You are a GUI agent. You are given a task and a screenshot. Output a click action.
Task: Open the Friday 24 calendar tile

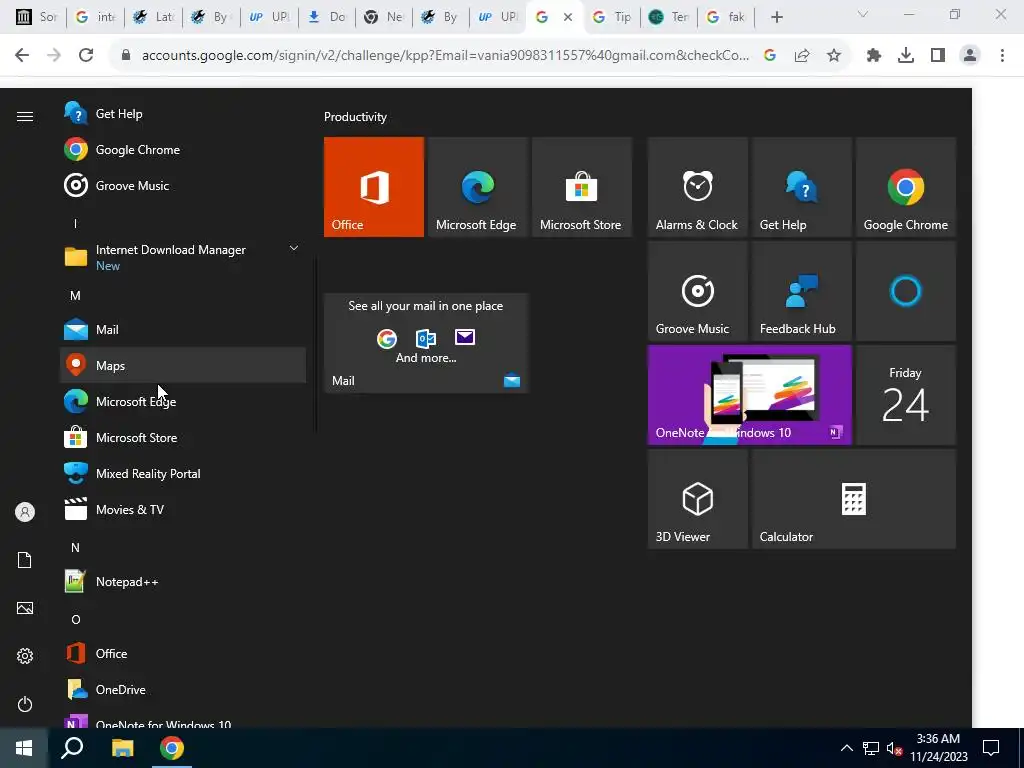point(905,395)
